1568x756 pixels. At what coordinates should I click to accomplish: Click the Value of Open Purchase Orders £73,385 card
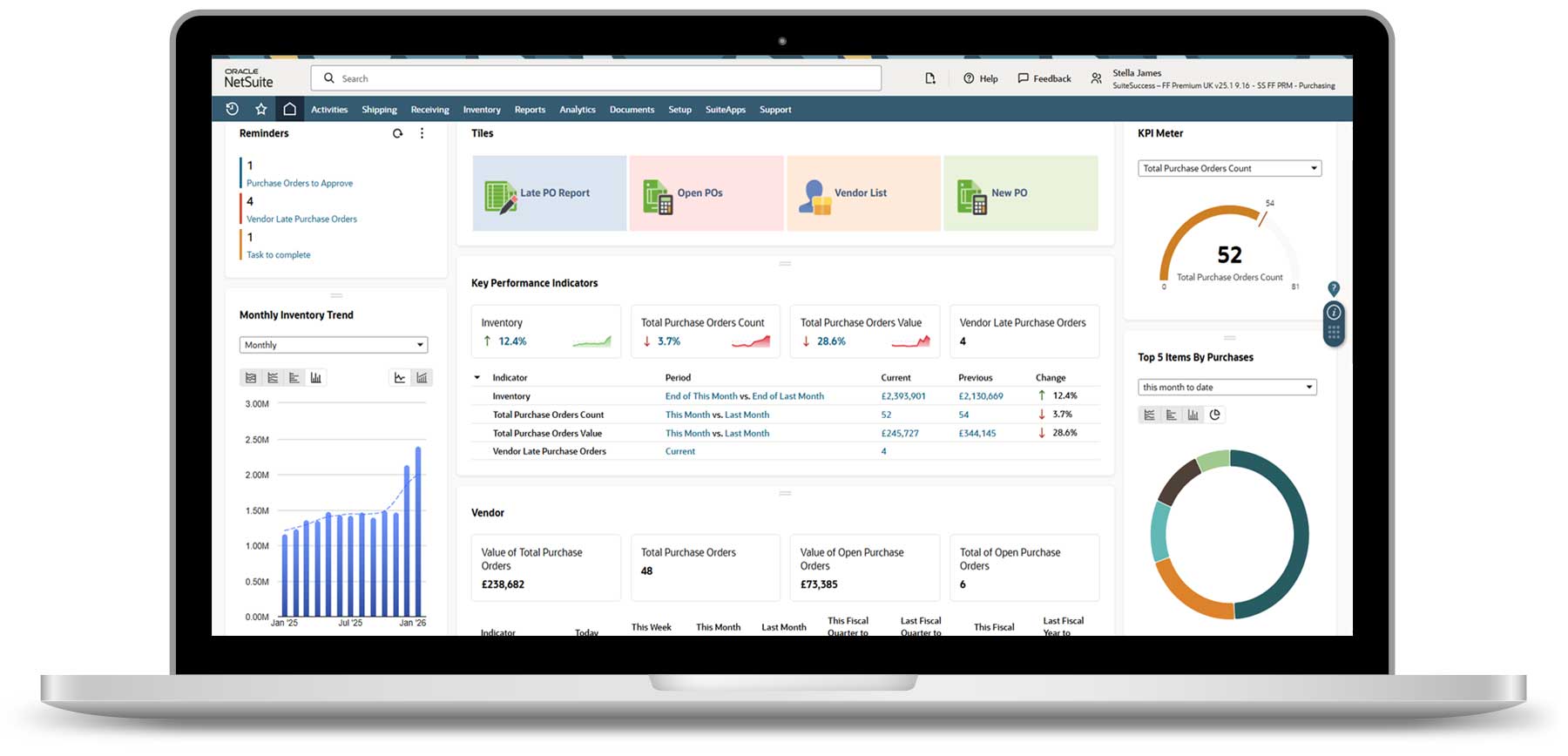pyautogui.click(x=865, y=568)
